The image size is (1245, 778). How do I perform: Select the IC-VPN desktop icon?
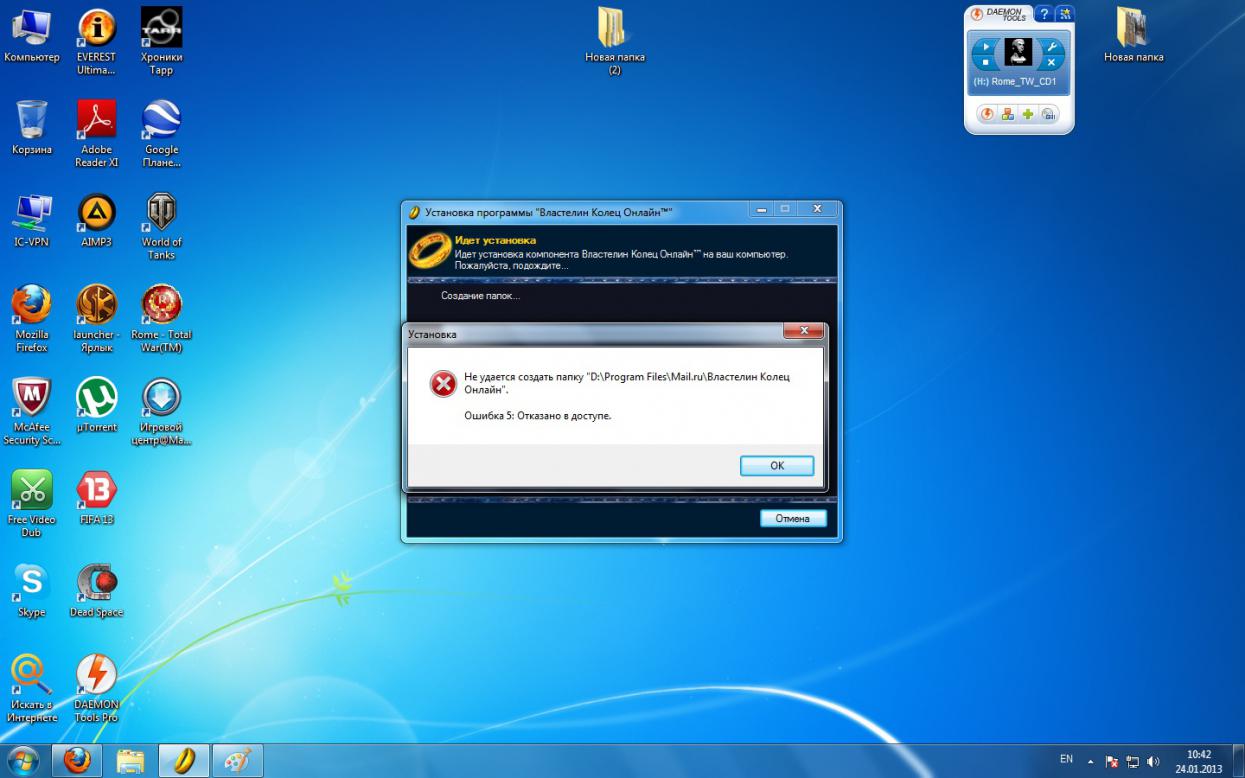click(32, 220)
